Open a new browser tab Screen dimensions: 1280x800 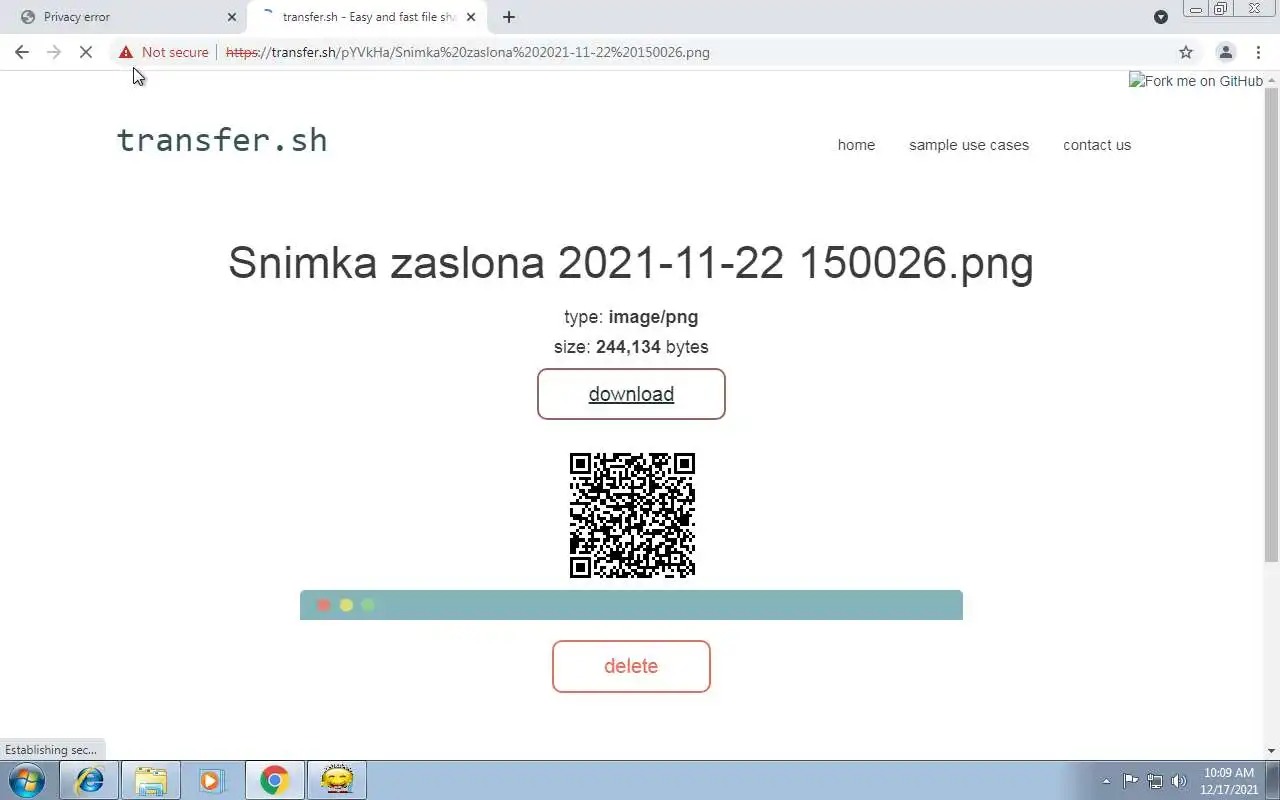click(508, 17)
